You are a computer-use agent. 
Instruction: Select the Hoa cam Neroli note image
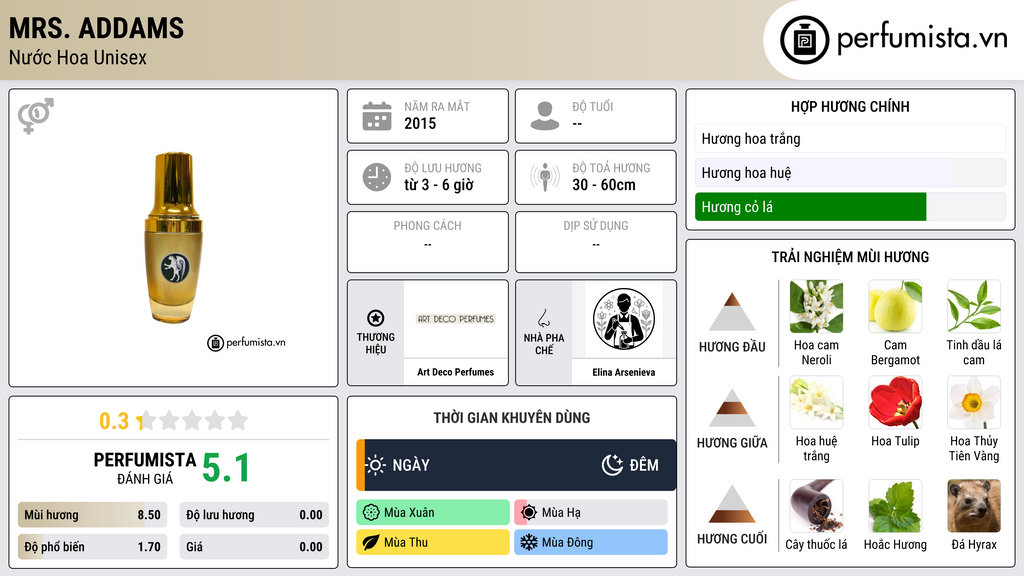tap(816, 307)
